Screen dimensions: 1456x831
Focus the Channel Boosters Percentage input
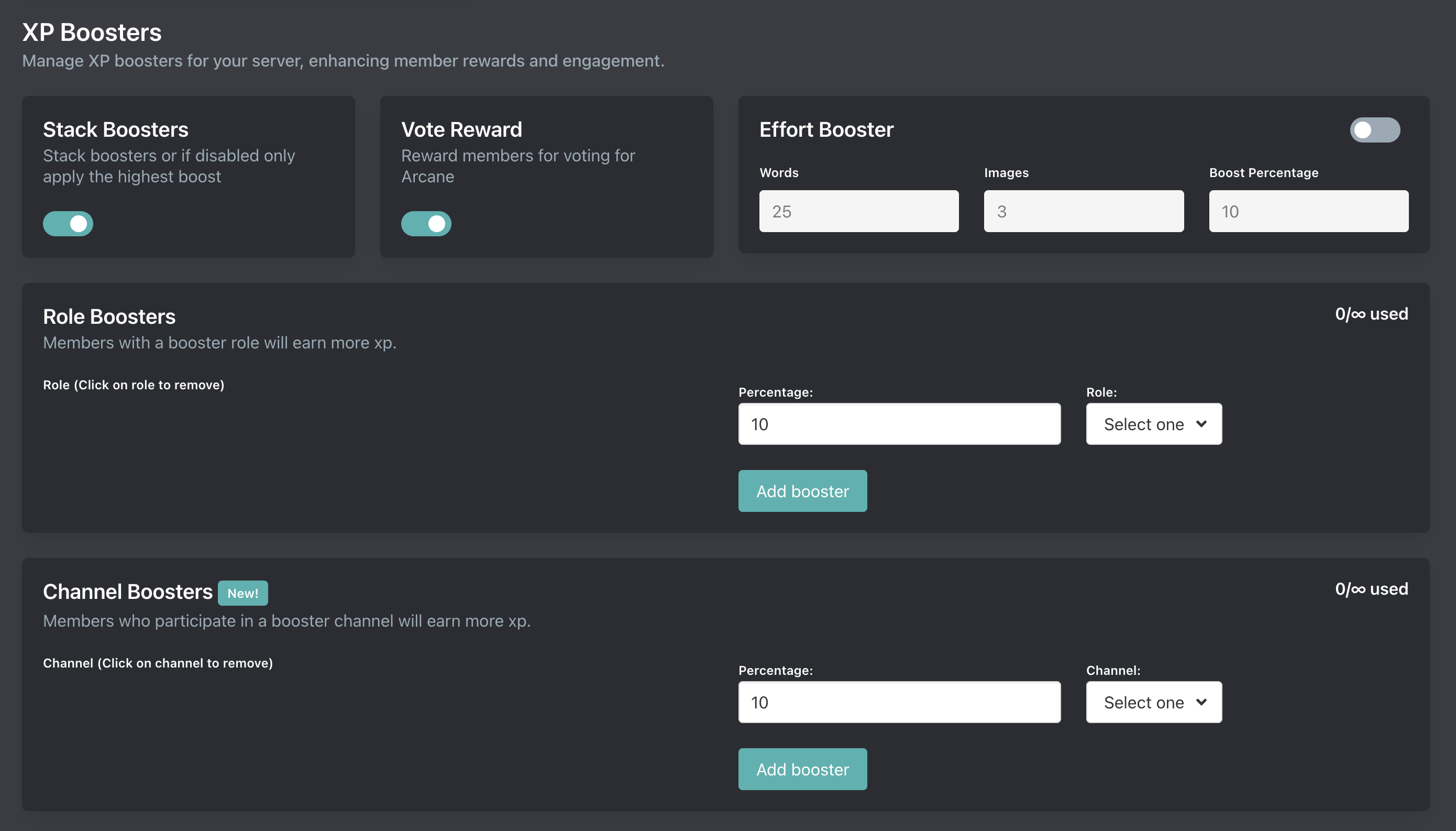pos(899,702)
